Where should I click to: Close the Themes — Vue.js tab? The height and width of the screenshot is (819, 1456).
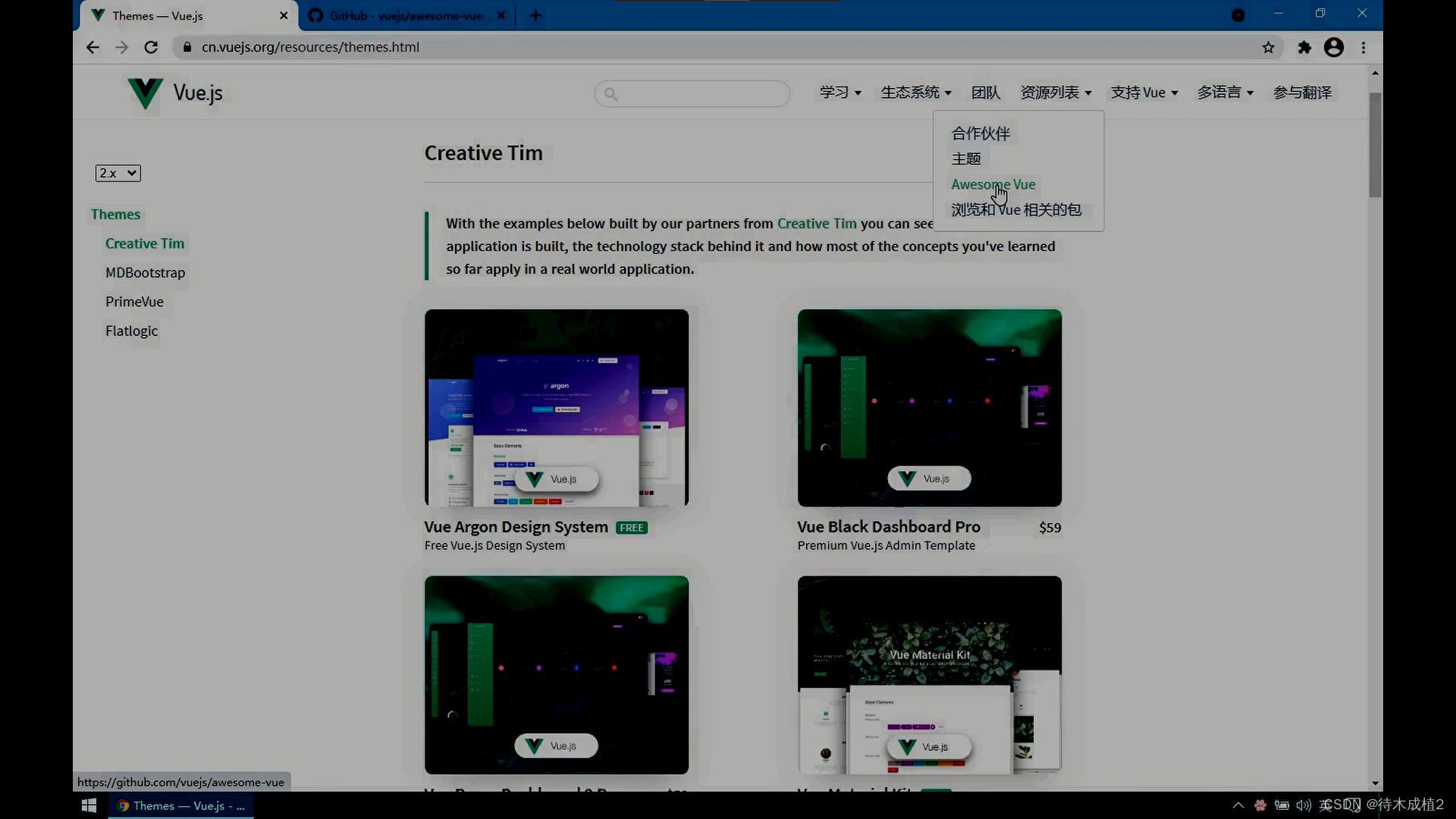[x=284, y=15]
